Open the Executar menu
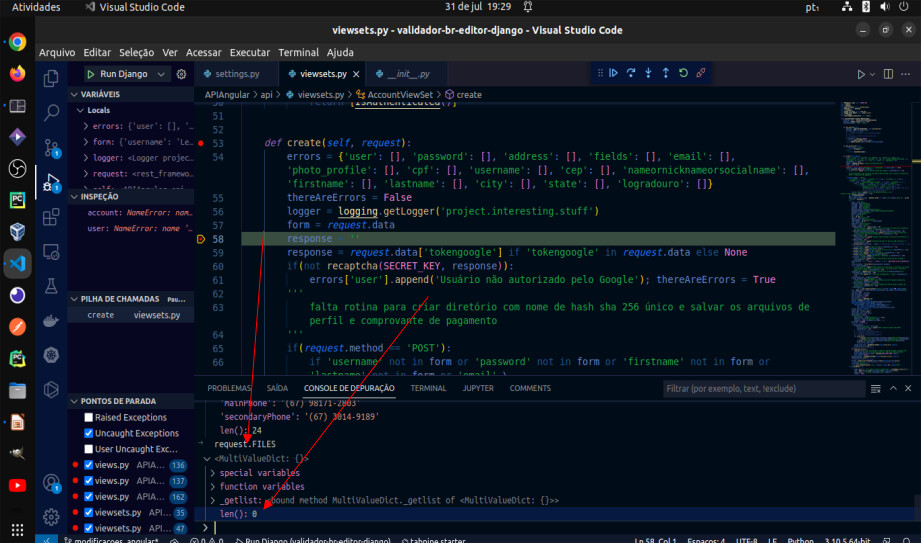Image resolution: width=921 pixels, height=543 pixels. 250,52
